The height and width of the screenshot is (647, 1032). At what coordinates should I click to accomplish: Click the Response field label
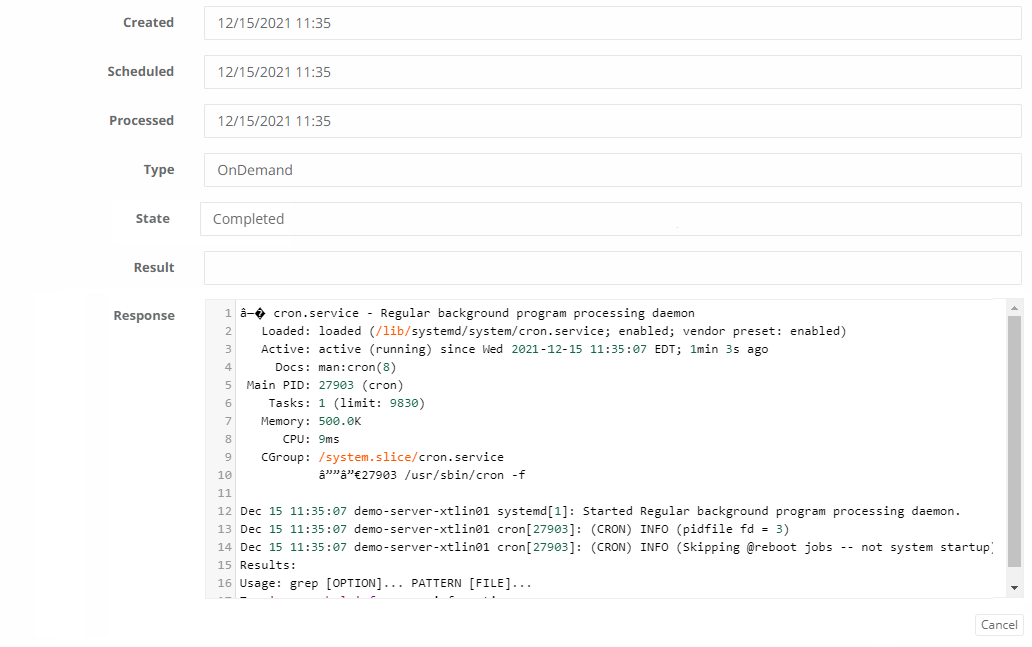144,315
